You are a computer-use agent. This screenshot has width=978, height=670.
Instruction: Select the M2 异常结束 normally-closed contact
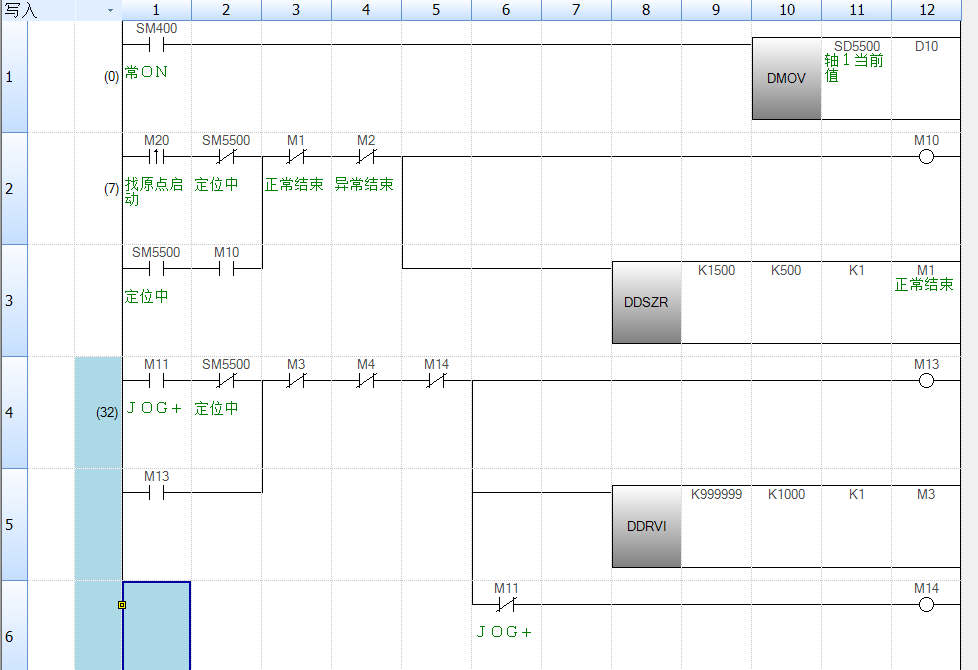coord(366,157)
